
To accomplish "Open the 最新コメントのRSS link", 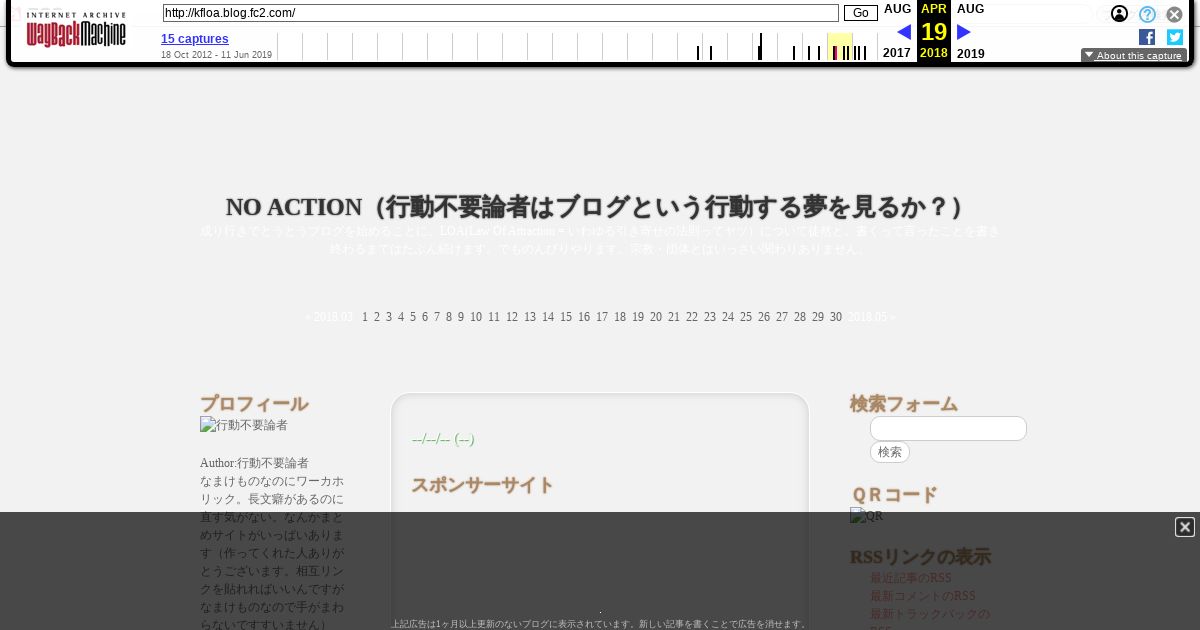I will [x=922, y=596].
